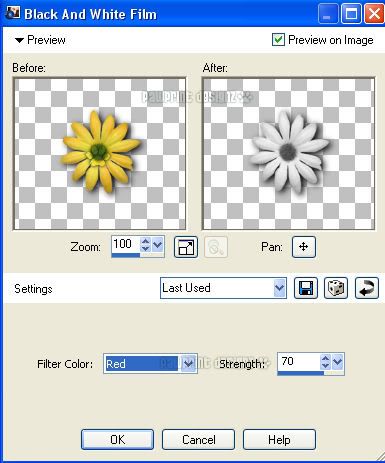Viewport: 385px width, 463px height.
Task: Click inside the Zoom value field
Action: (126, 244)
